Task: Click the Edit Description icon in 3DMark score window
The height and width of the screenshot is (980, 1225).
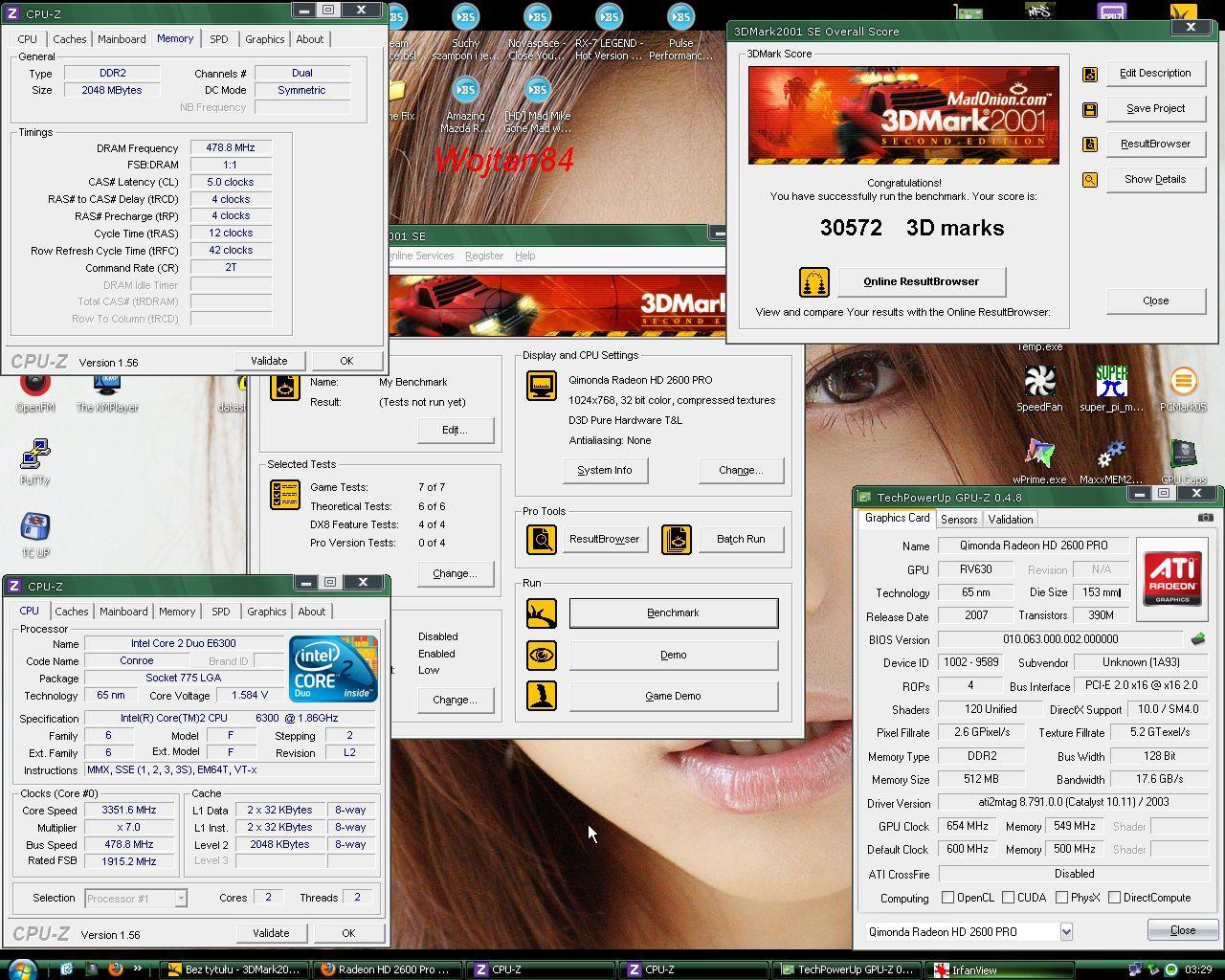Action: 1089,74
